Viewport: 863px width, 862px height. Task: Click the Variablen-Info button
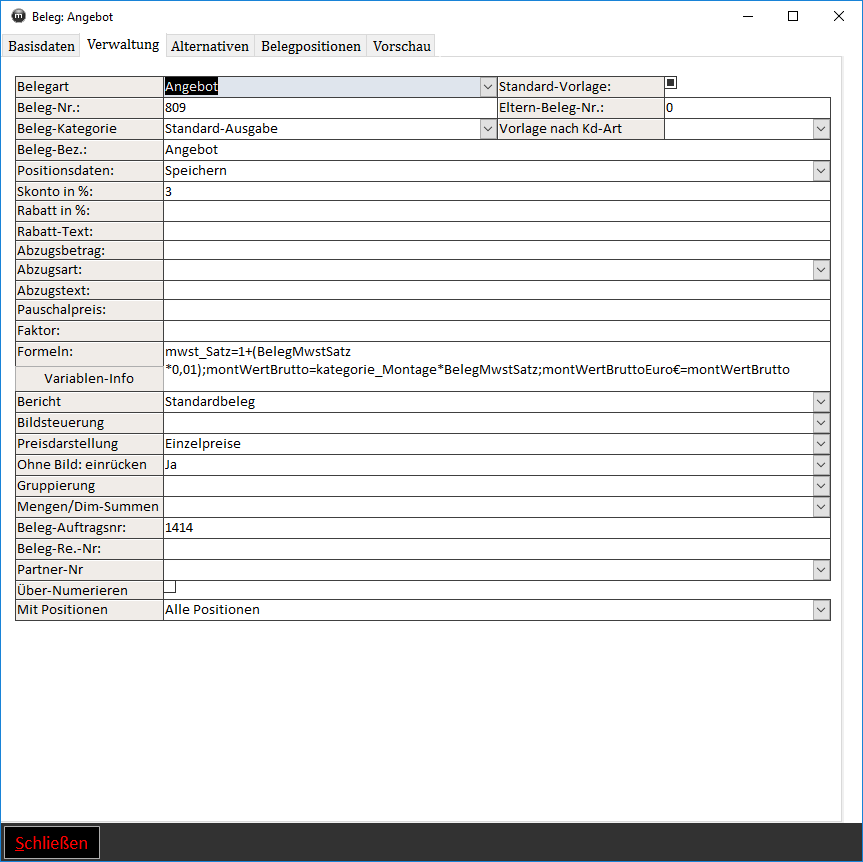(x=89, y=379)
